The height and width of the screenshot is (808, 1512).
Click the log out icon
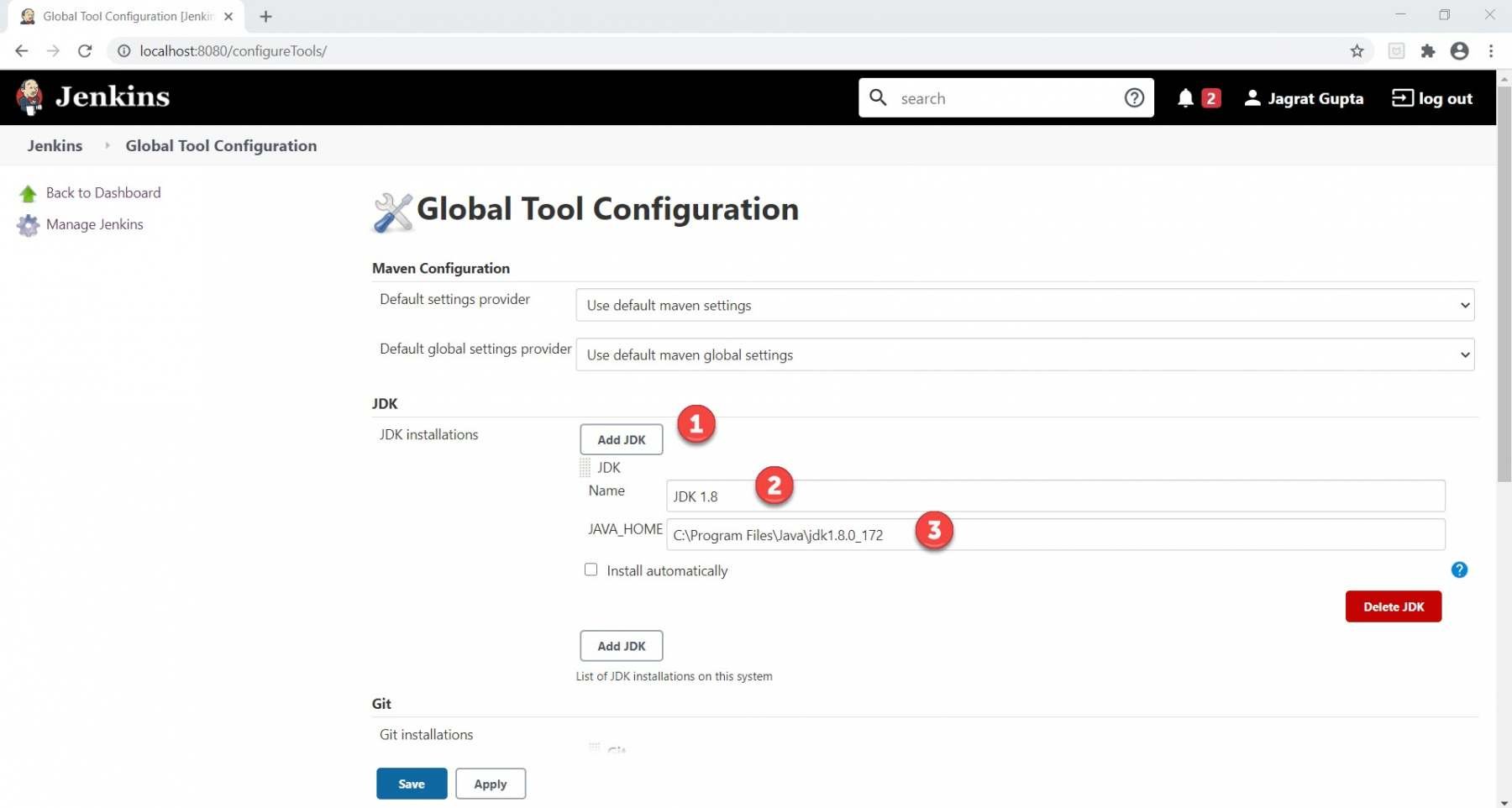1403,98
